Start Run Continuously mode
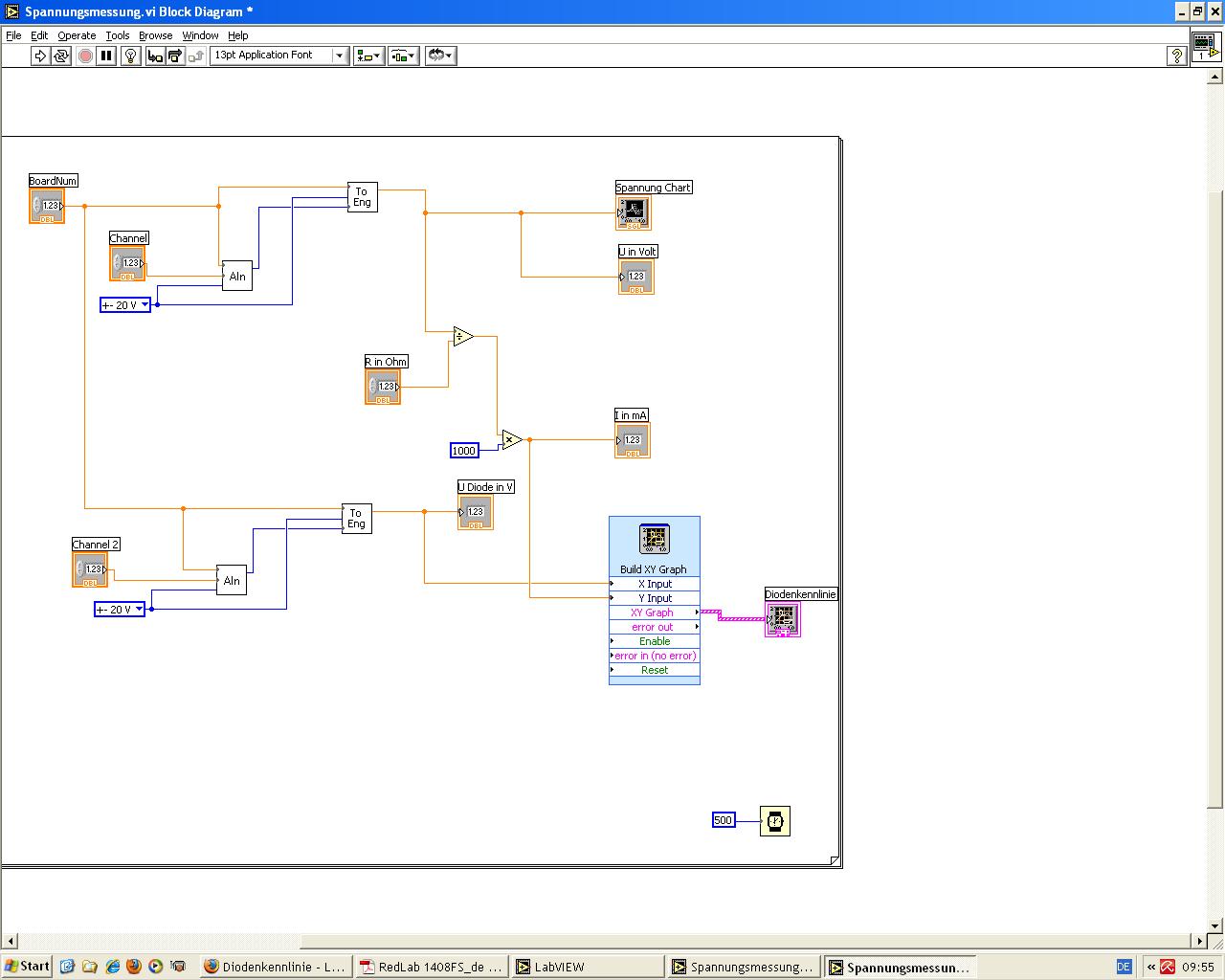The width and height of the screenshot is (1225, 980). coord(61,56)
